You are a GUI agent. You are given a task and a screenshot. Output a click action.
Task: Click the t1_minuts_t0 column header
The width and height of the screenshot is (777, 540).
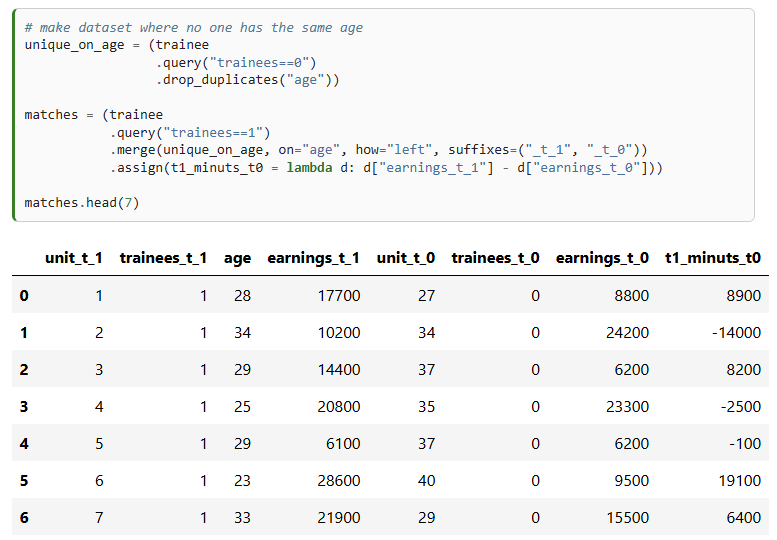point(713,258)
